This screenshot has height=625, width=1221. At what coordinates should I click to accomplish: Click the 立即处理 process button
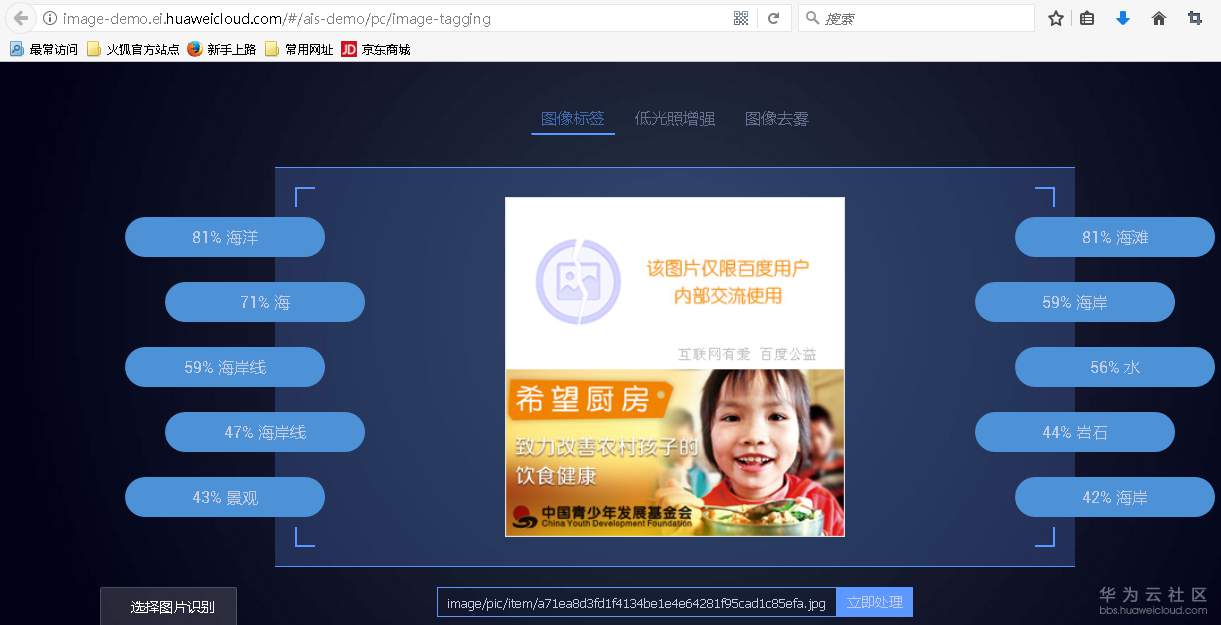coord(874,602)
